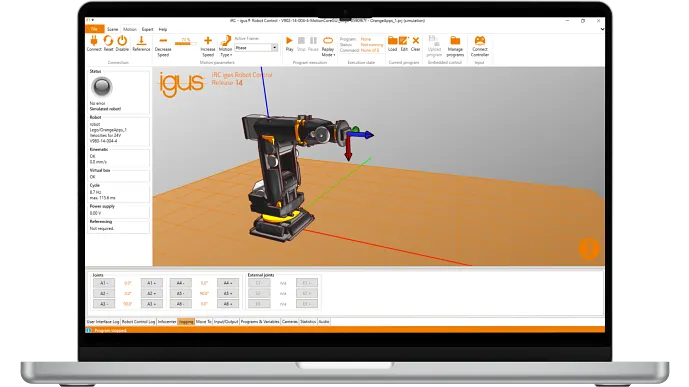Screen dimensions: 689x387
Task: Open the Scene ribbon tab
Action: (x=112, y=29)
